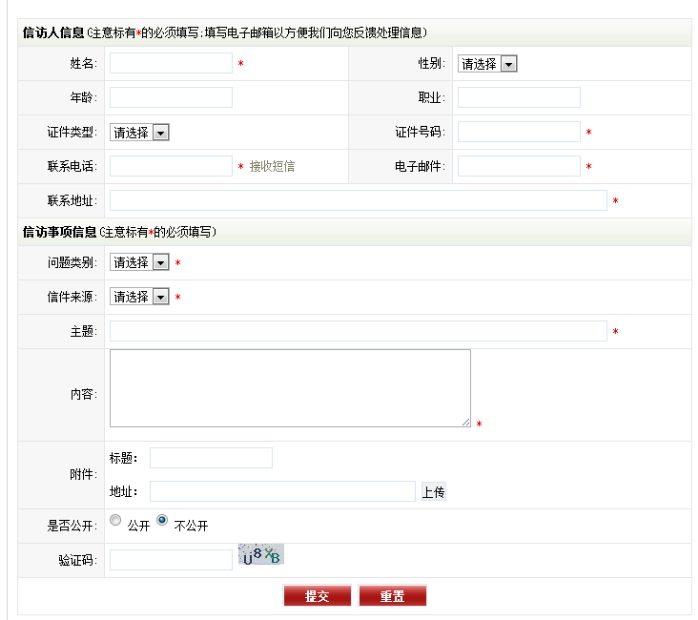Expand the 证件类型 dropdown
The height and width of the screenshot is (620, 698).
(x=139, y=132)
